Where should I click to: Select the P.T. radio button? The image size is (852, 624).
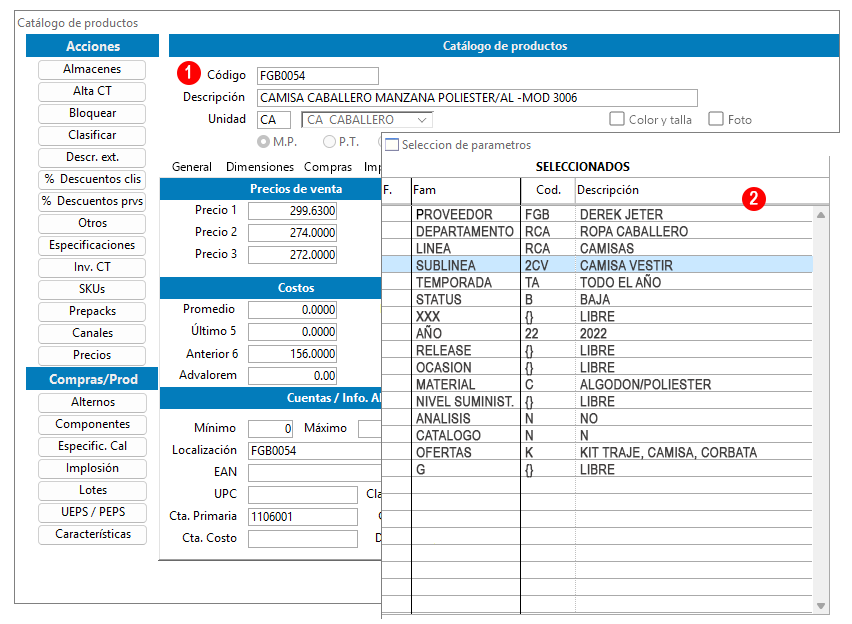pos(329,142)
